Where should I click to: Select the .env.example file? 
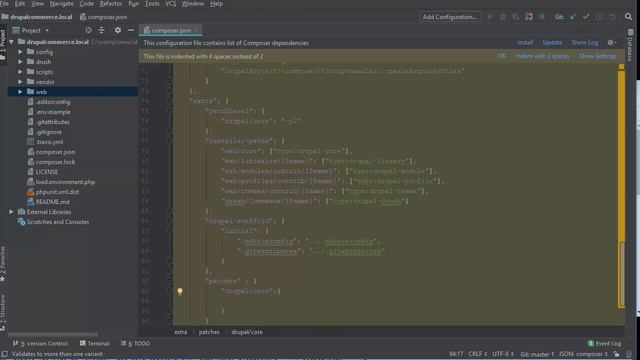[x=53, y=112]
